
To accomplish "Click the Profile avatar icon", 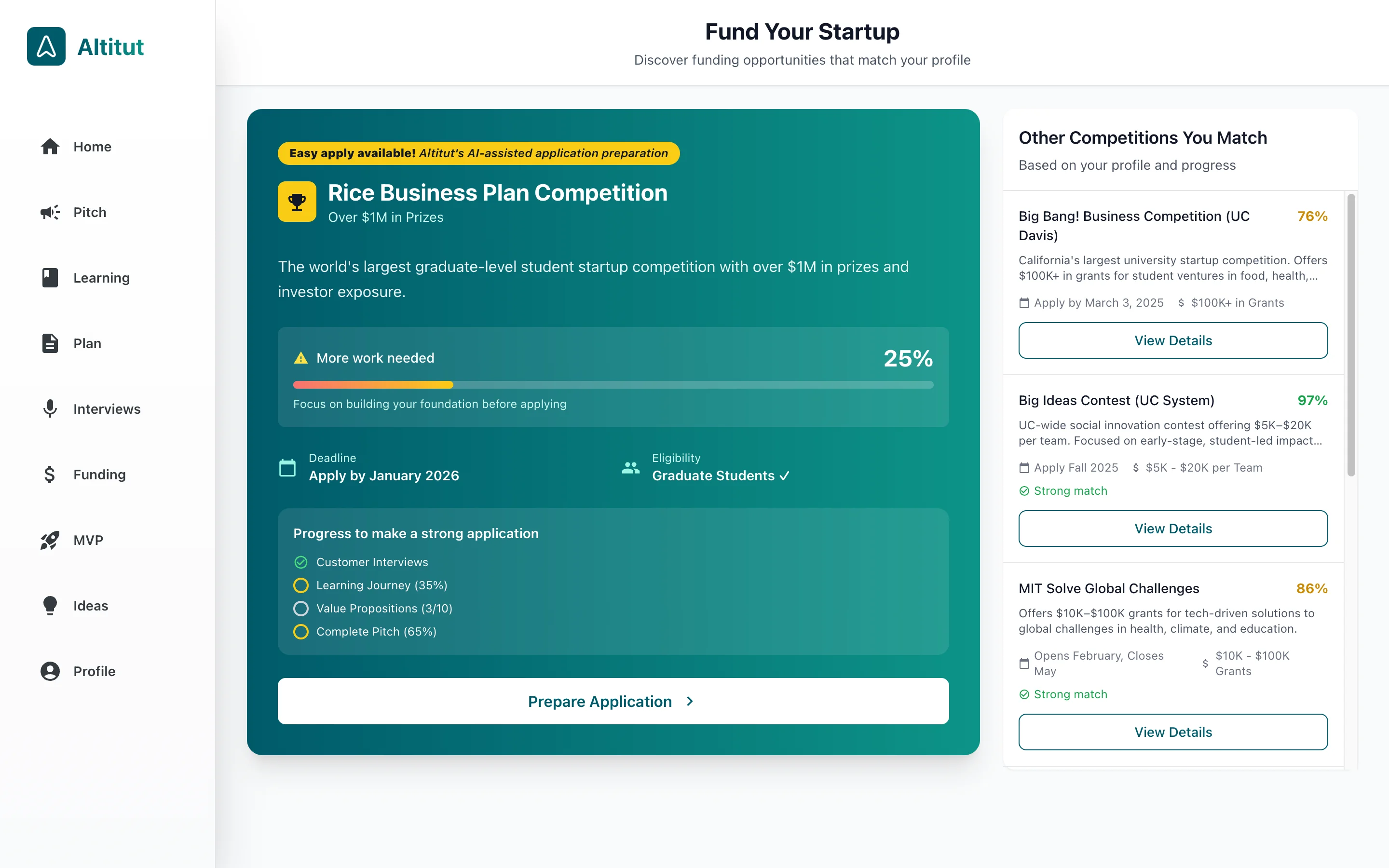I will pyautogui.click(x=50, y=671).
